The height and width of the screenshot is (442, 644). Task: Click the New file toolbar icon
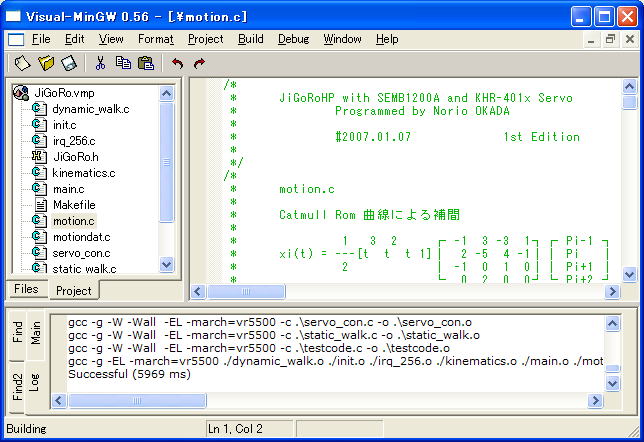click(x=22, y=63)
